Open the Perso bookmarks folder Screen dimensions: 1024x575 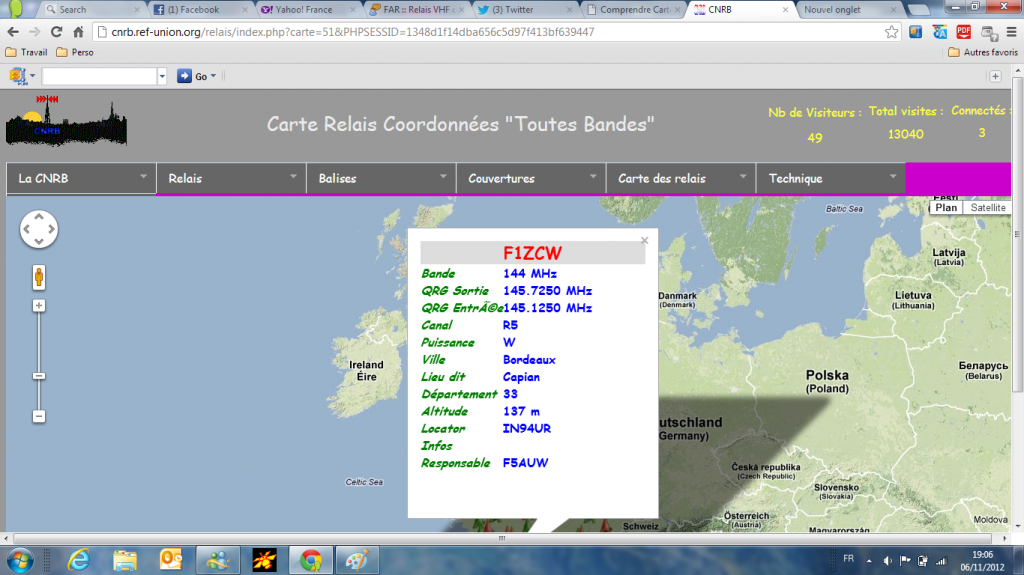coord(75,52)
